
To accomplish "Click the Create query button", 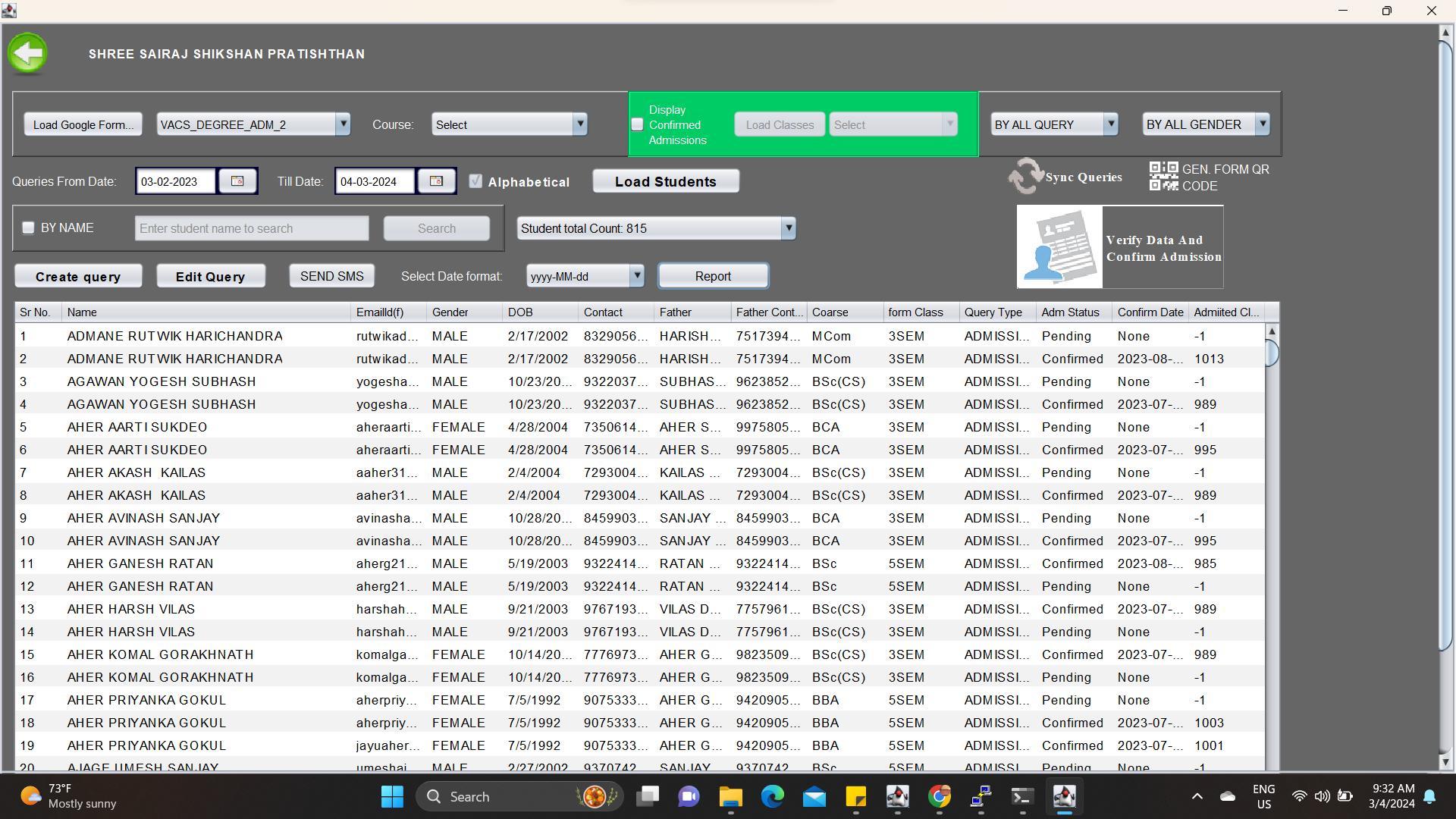I will [78, 277].
